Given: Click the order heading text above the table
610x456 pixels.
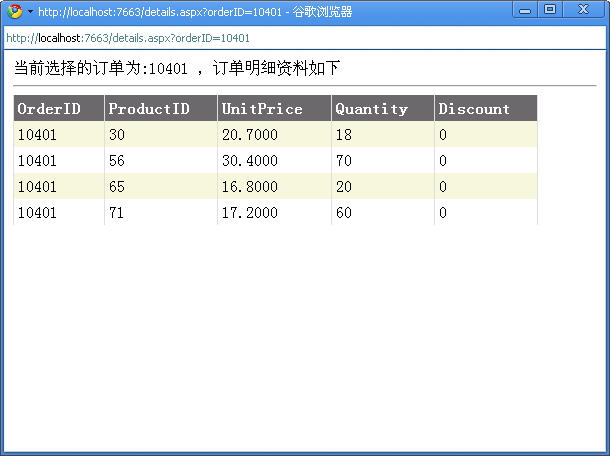Looking at the screenshot, I should pos(177,68).
